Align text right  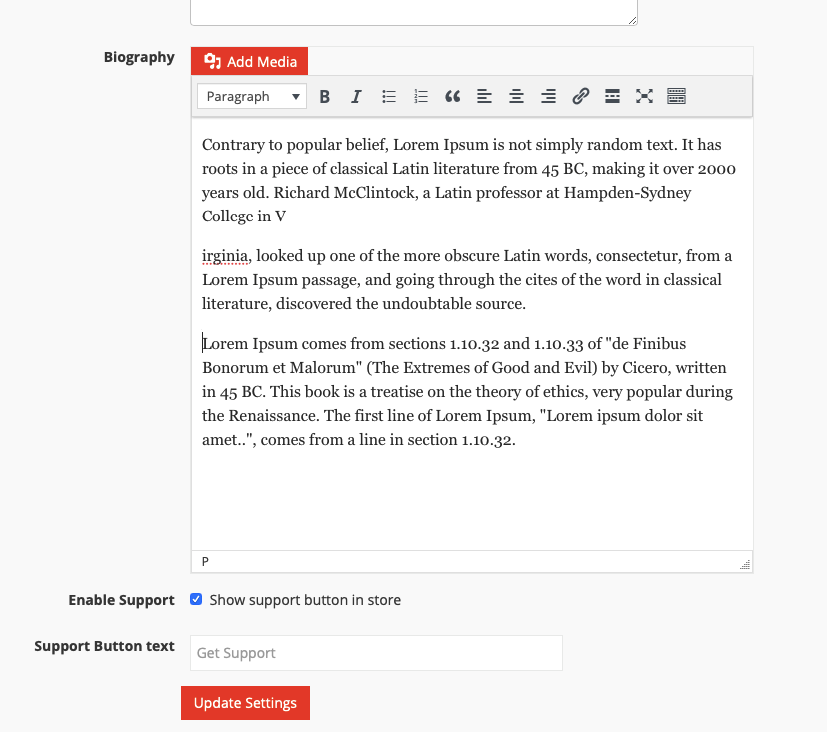(x=548, y=97)
